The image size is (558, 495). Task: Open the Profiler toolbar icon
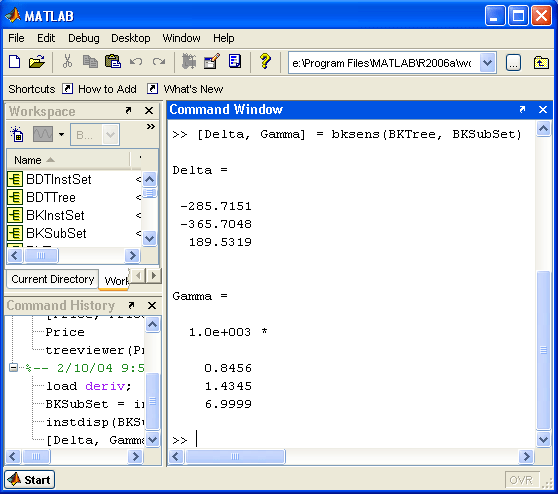tap(235, 61)
